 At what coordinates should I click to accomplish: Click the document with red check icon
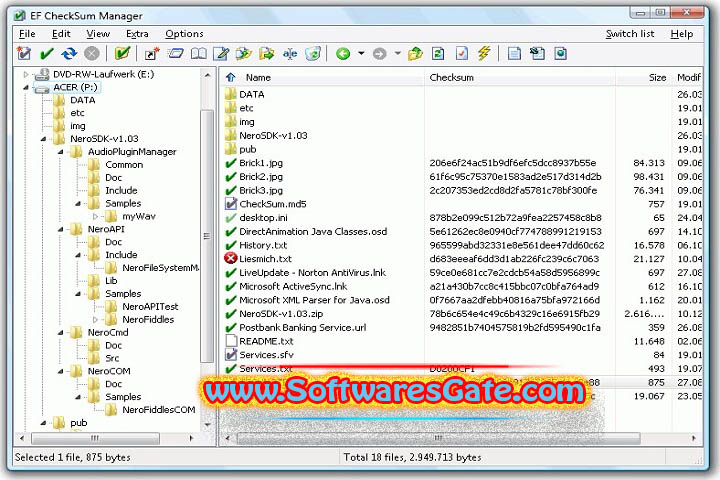(x=461, y=54)
